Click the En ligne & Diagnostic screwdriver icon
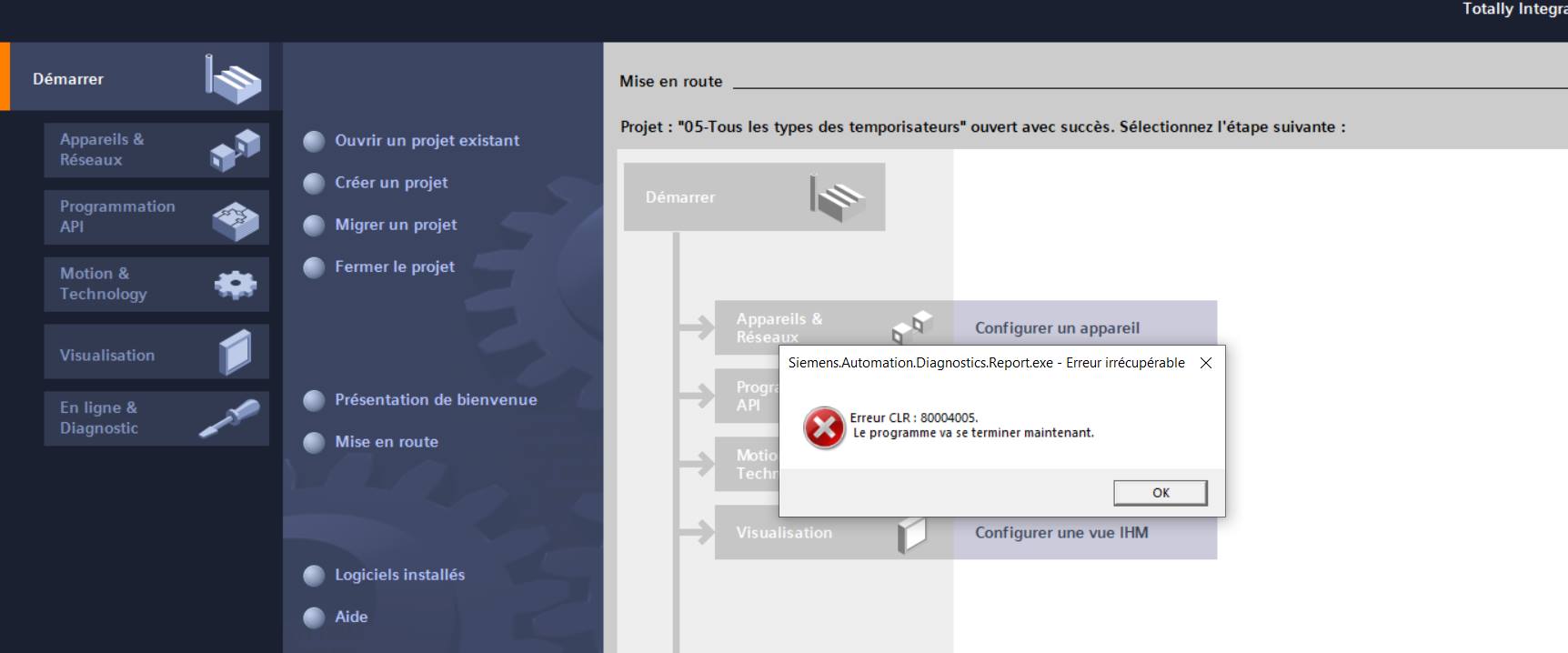The height and width of the screenshot is (653, 1568). tap(229, 419)
